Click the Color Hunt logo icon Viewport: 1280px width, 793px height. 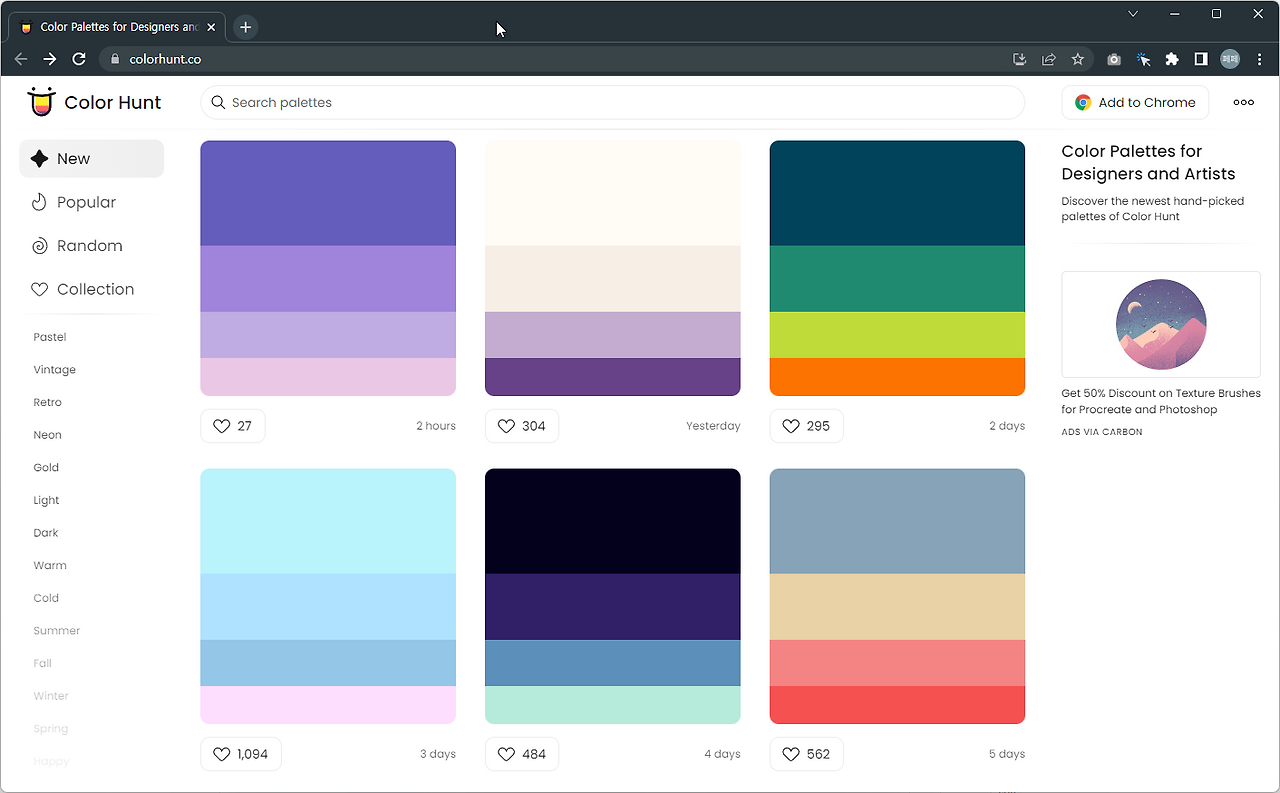tap(41, 102)
